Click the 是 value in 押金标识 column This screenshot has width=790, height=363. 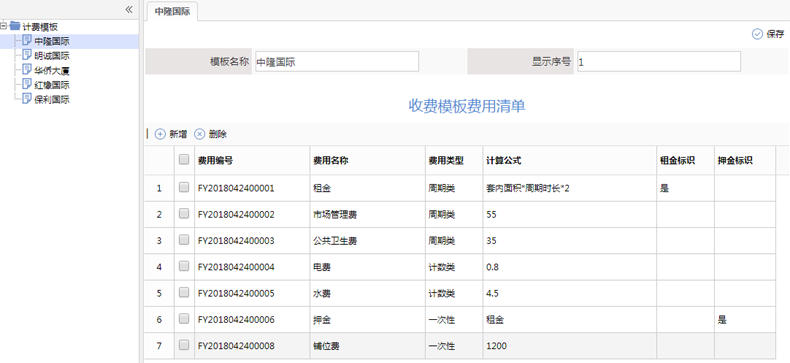click(722, 320)
